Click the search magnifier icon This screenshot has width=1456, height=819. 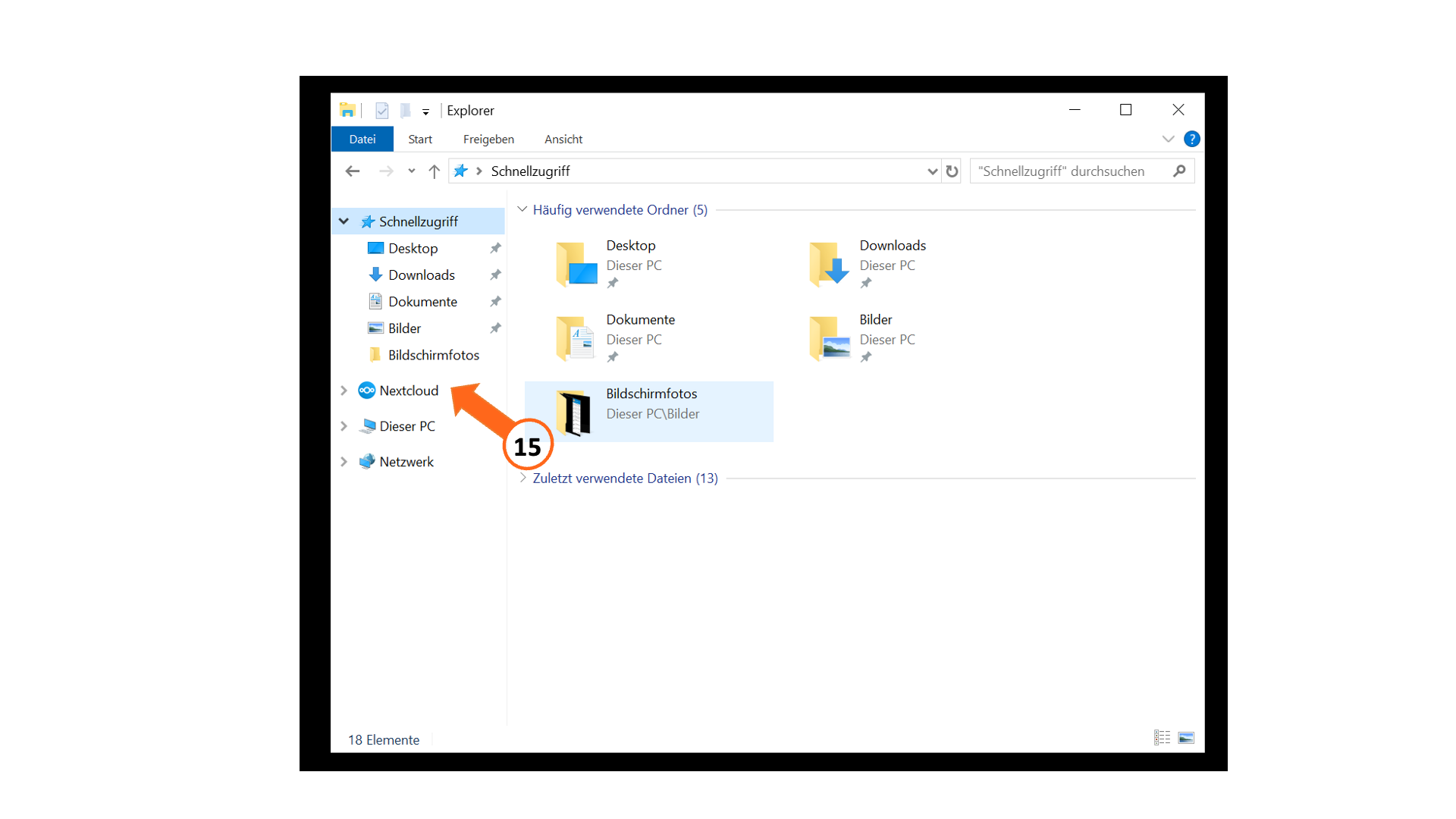1179,171
